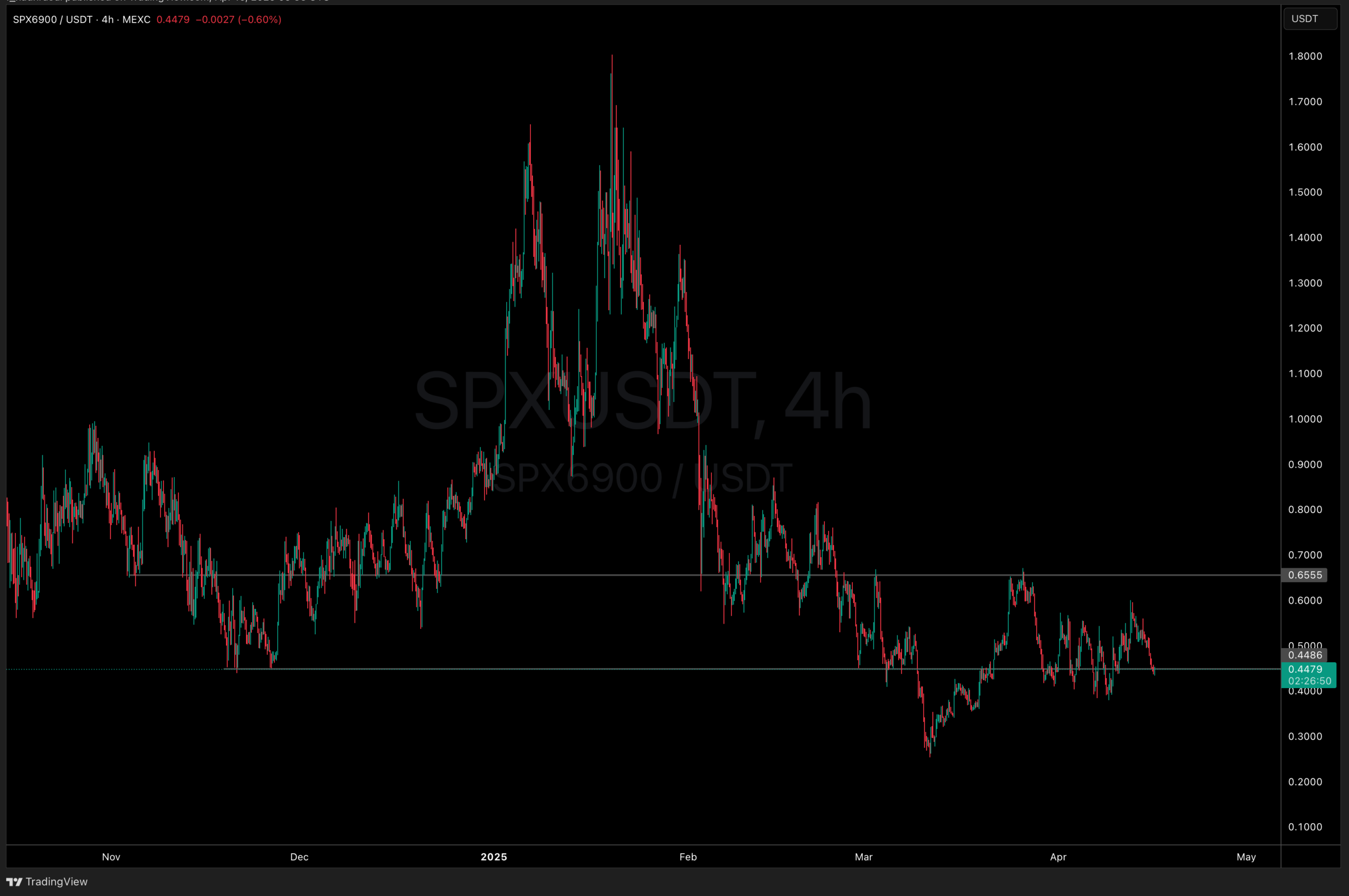Click the Apr label on time axis
This screenshot has height=896, width=1349.
(1058, 857)
